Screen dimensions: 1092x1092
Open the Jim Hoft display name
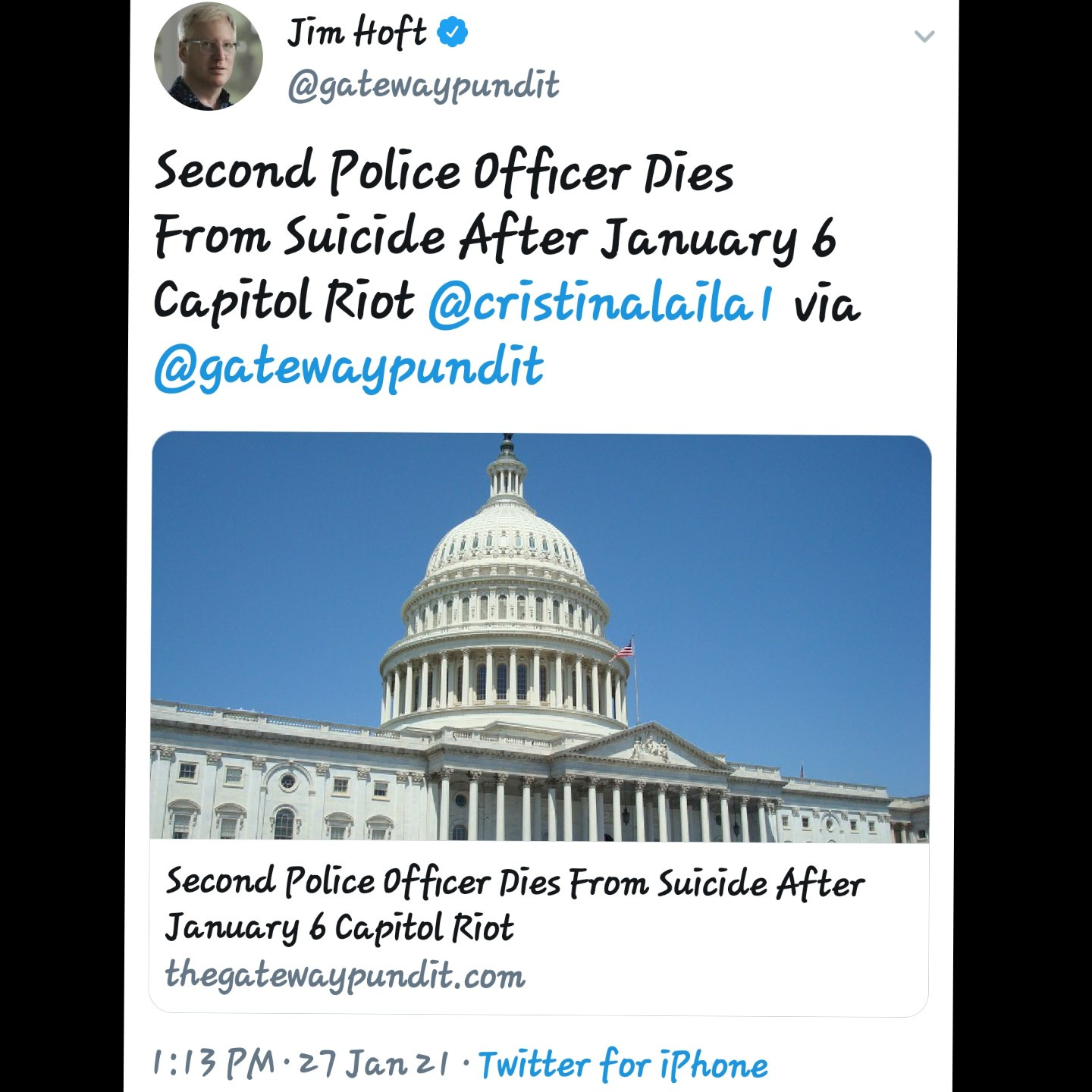[356, 33]
